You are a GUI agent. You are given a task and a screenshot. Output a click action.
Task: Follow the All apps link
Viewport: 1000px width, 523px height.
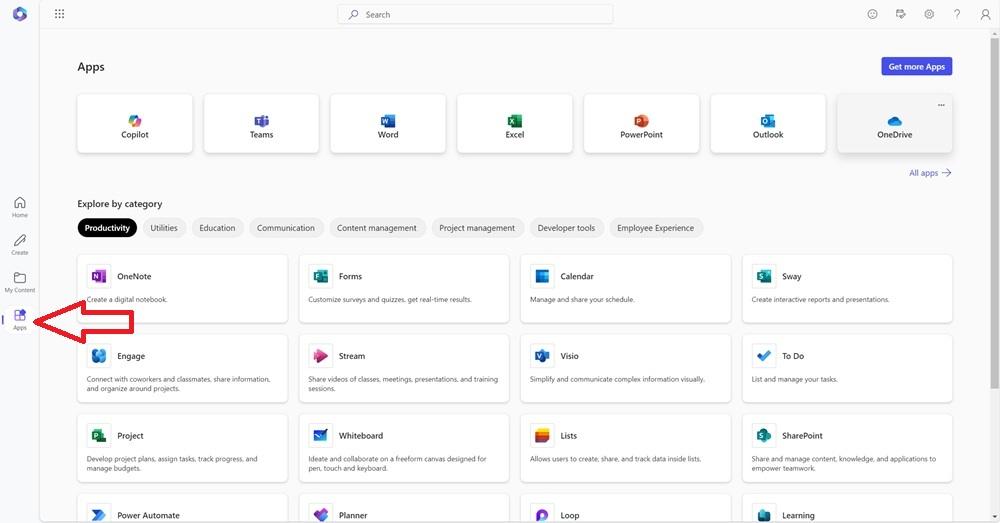tap(929, 173)
